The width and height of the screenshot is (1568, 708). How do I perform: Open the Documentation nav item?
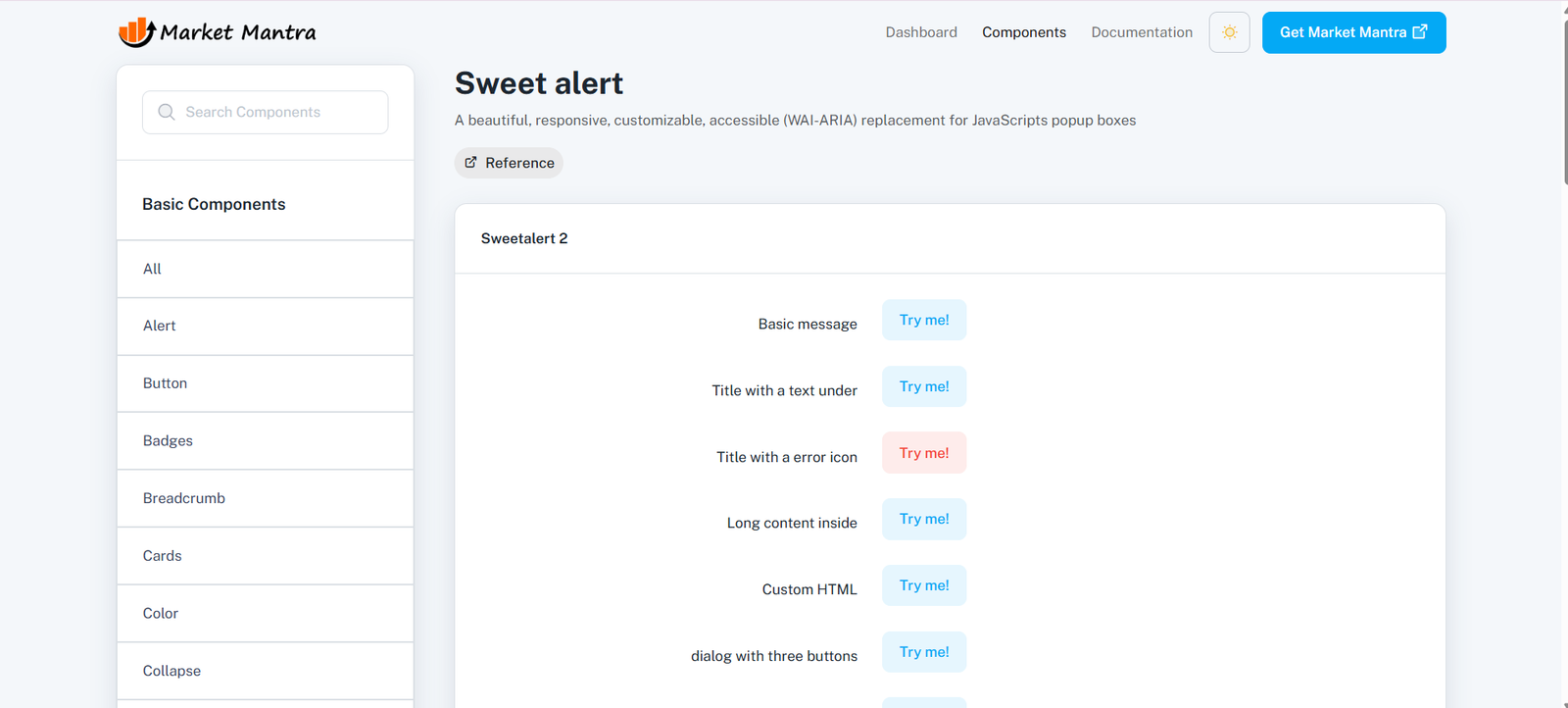tap(1142, 32)
